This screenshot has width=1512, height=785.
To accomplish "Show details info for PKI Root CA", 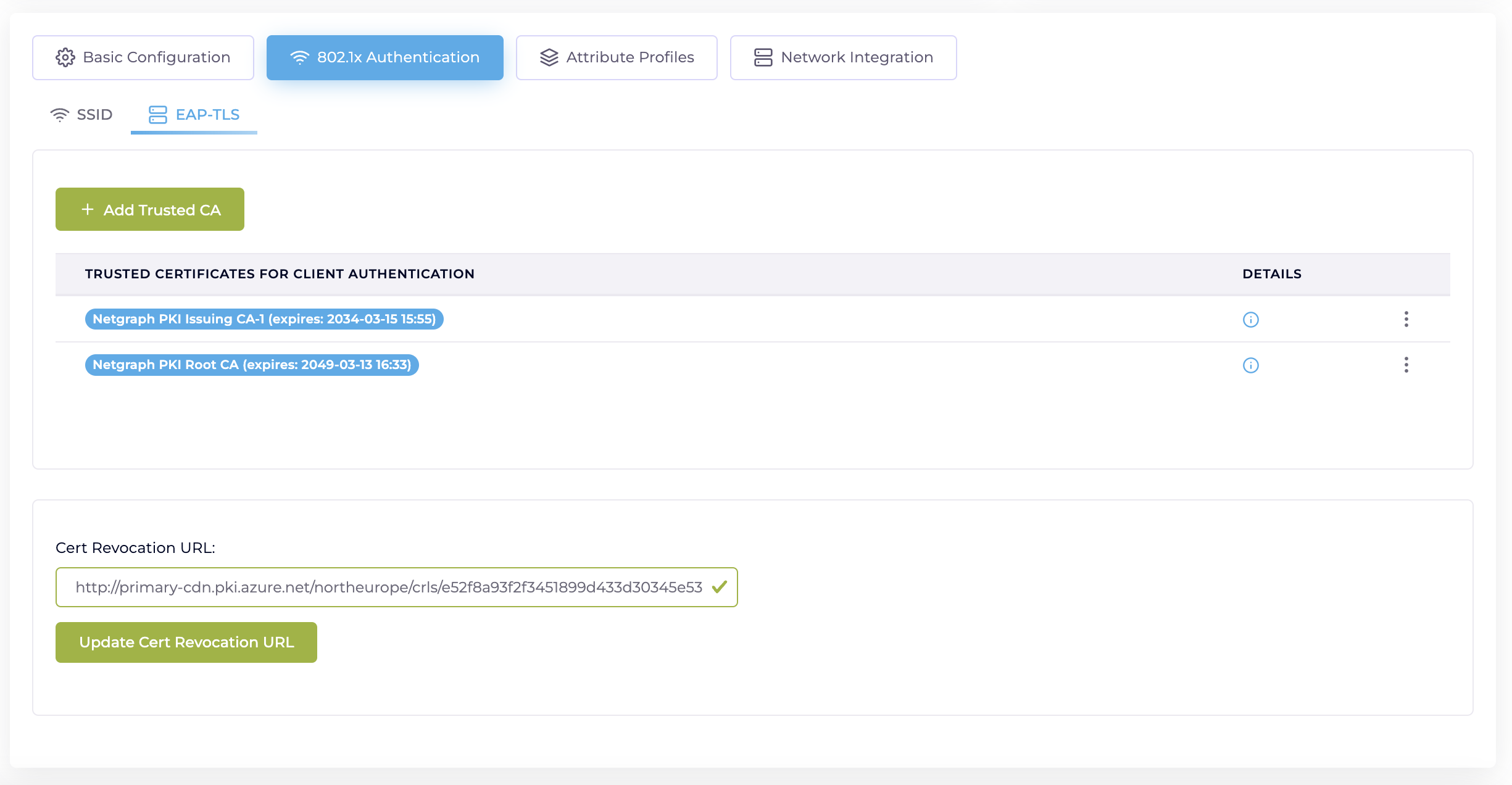I will pos(1250,365).
